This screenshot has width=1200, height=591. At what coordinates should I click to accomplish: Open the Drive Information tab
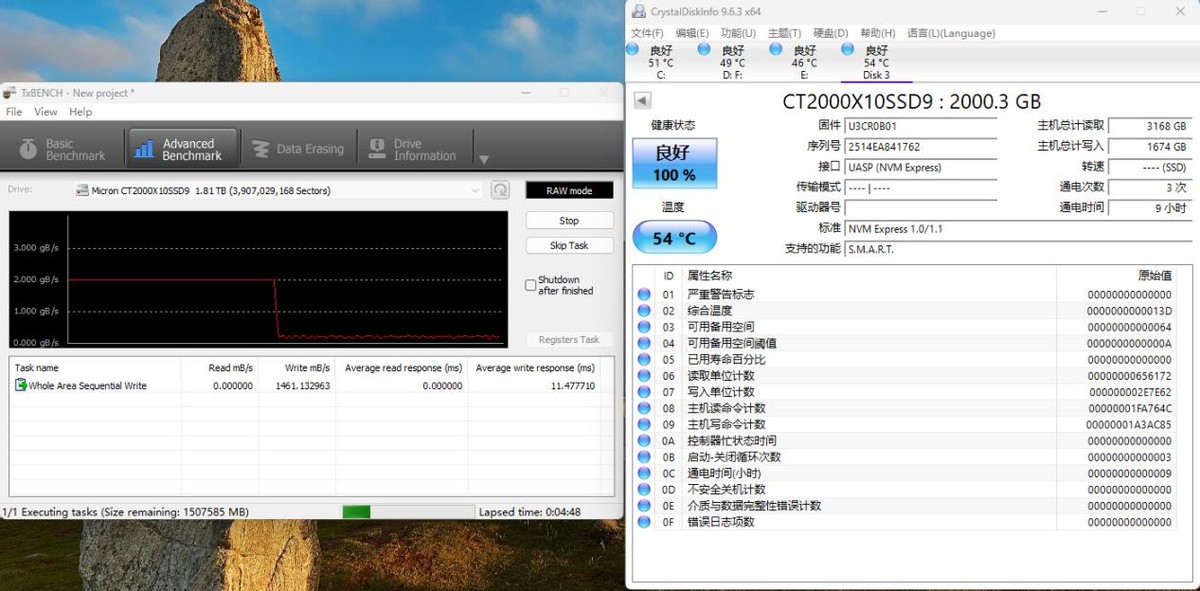tap(413, 149)
